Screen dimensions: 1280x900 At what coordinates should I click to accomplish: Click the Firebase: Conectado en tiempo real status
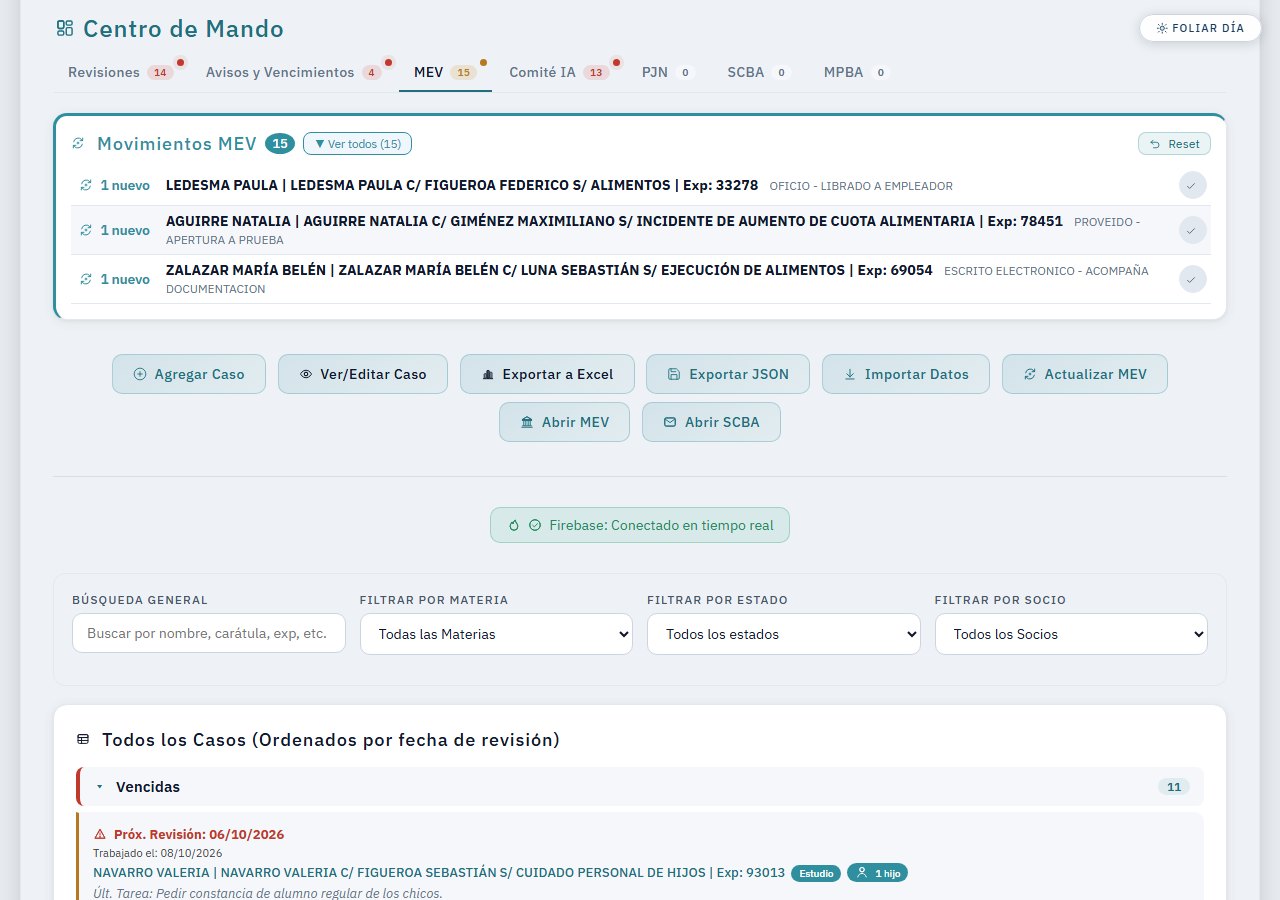(x=640, y=525)
